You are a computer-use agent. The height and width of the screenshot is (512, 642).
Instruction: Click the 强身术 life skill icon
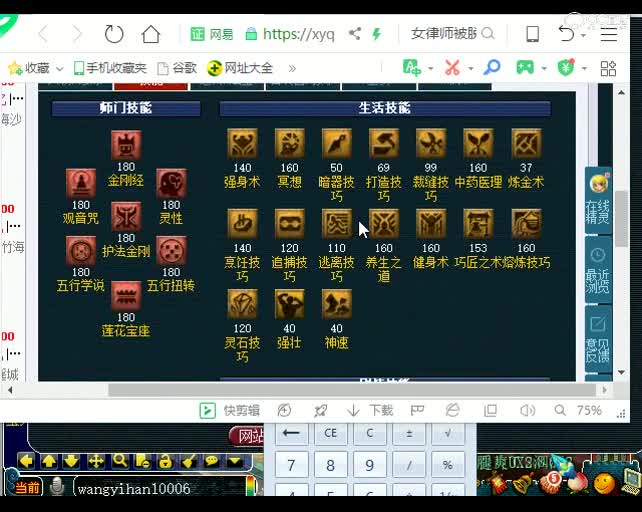point(242,144)
